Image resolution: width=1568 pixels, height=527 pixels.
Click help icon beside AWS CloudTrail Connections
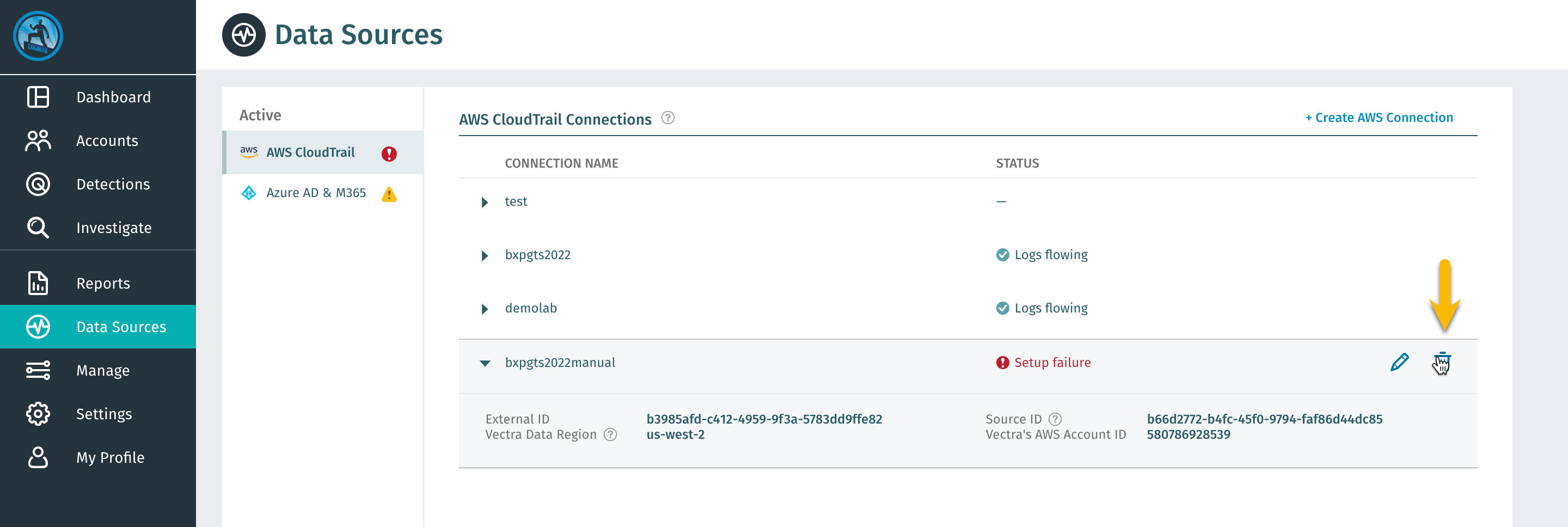[x=667, y=118]
